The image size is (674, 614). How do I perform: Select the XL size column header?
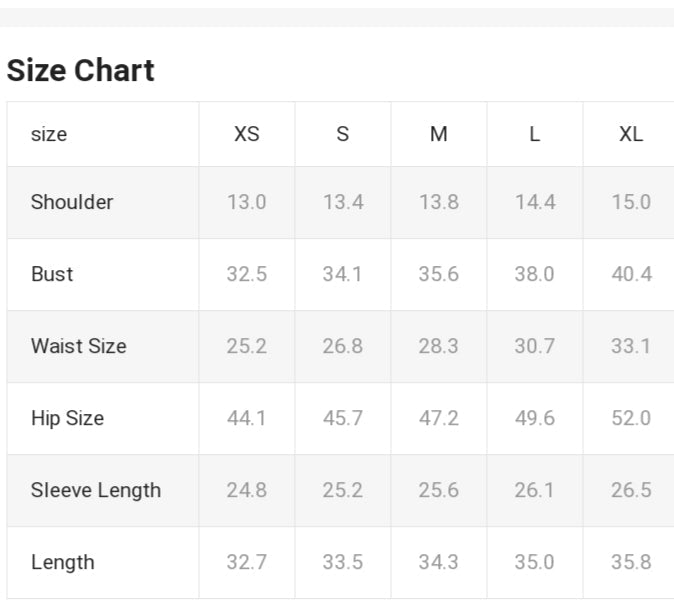[x=631, y=134]
